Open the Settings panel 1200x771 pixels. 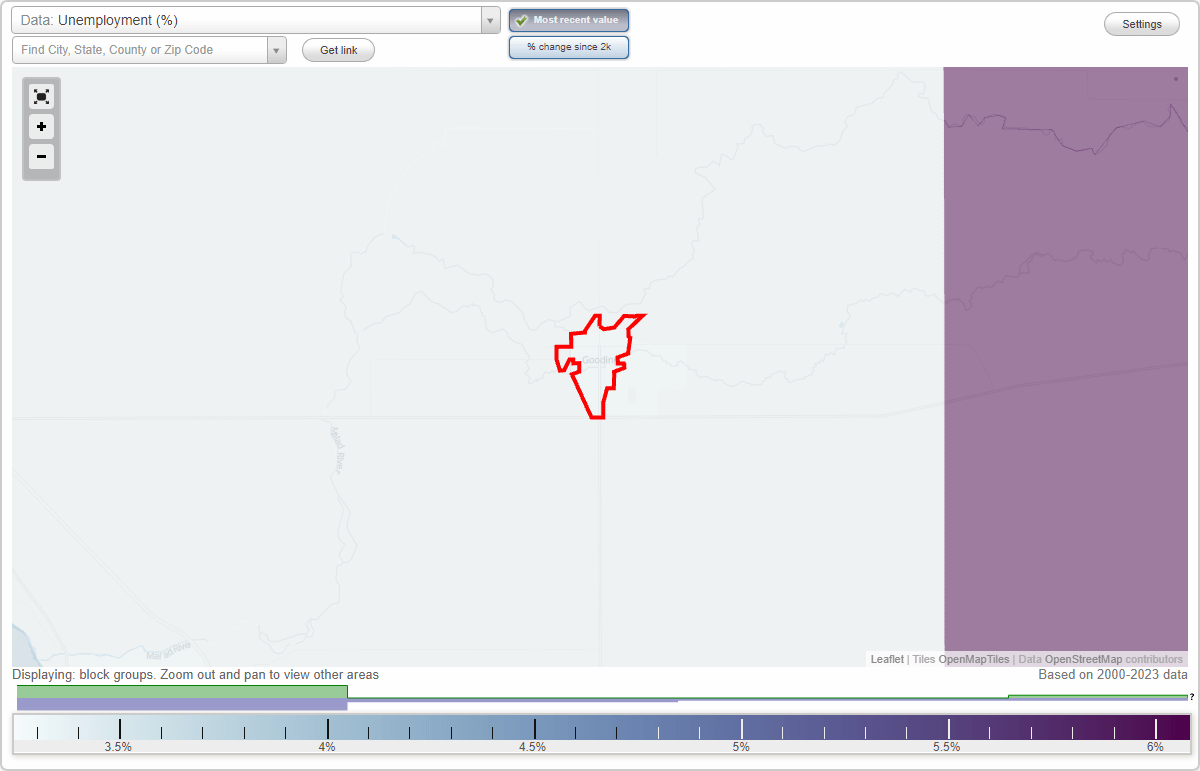pyautogui.click(x=1141, y=23)
